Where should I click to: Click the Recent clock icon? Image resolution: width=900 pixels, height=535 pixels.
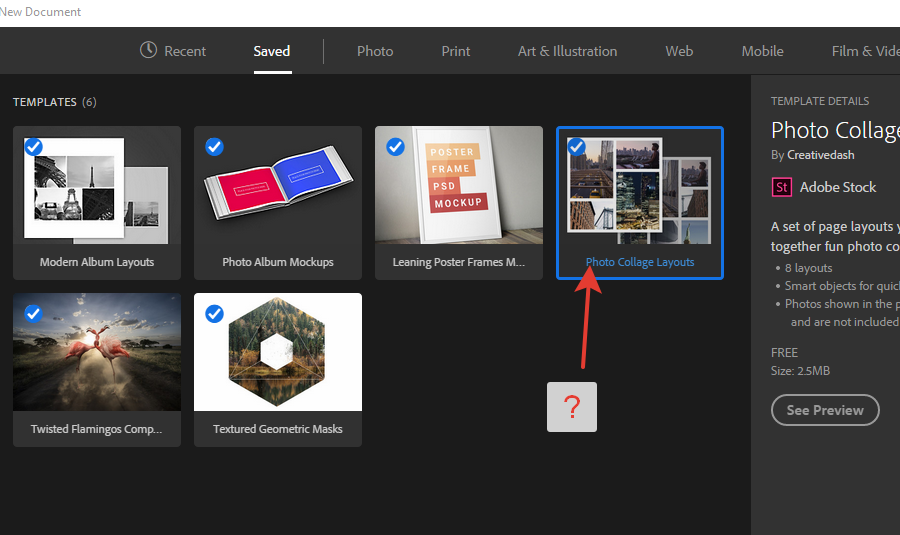pos(148,50)
